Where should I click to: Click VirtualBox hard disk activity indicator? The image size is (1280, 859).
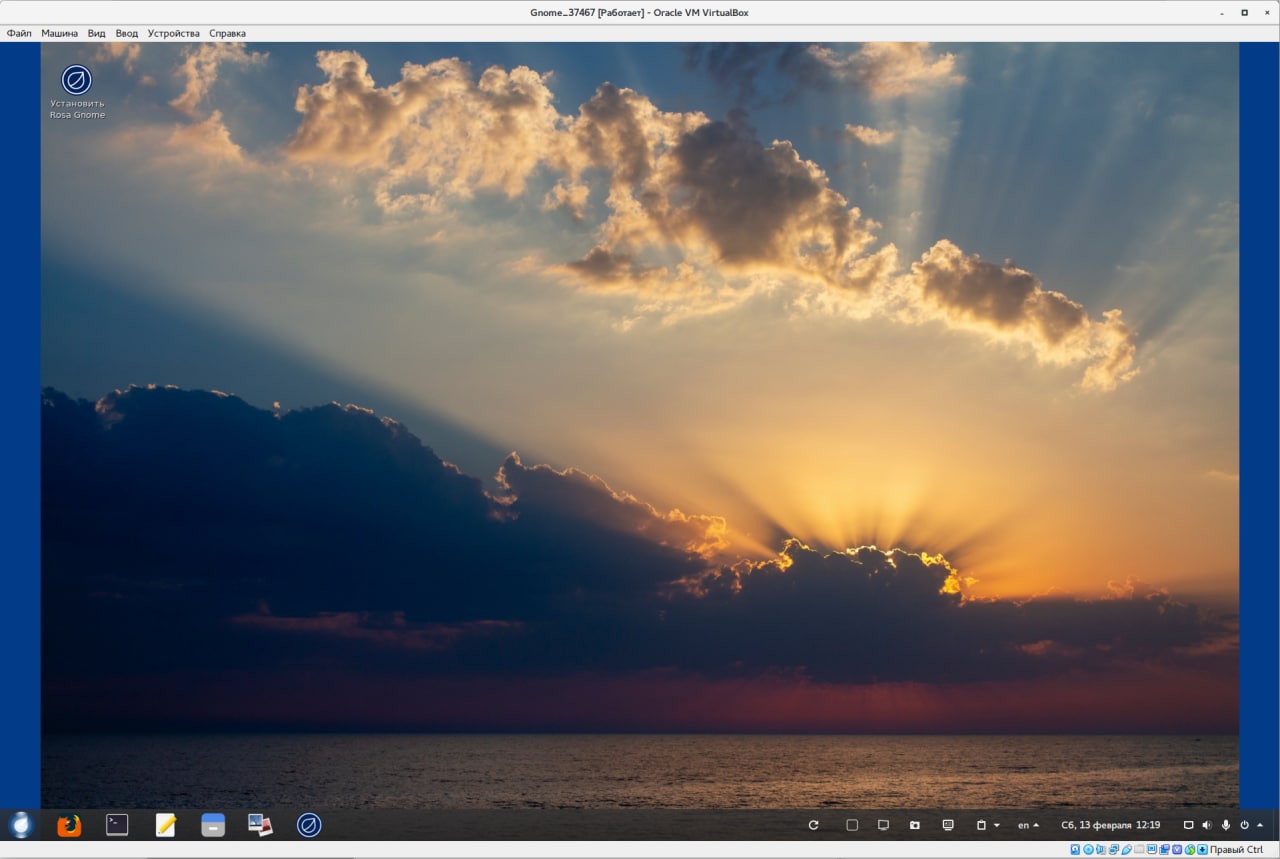[1075, 849]
